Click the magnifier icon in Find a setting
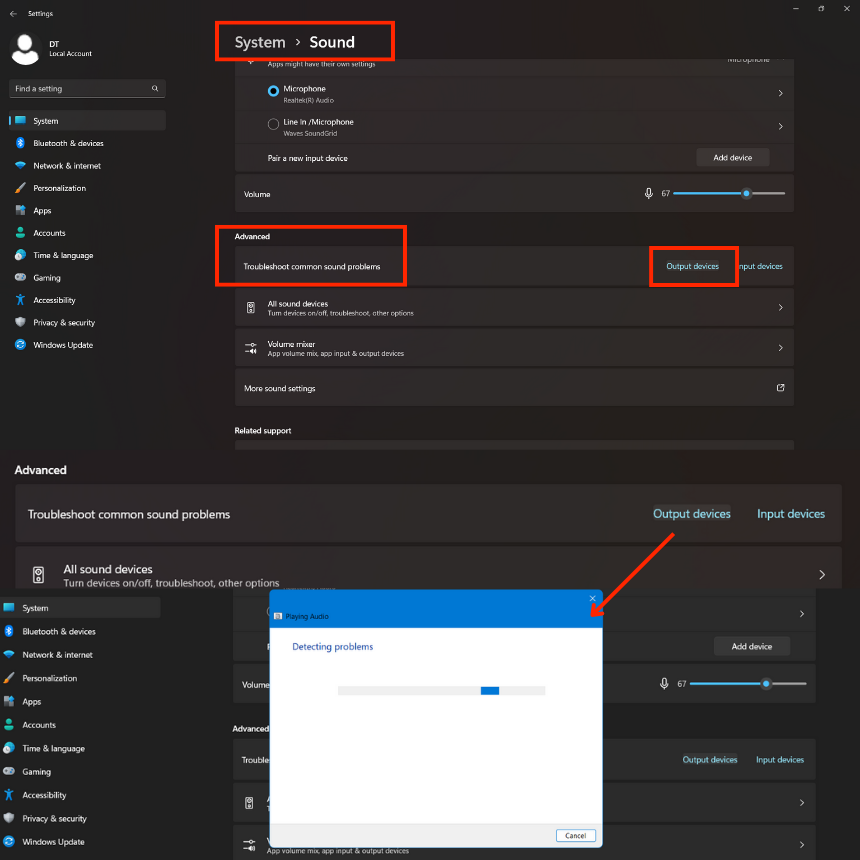Screen dimensions: 860x860 [x=155, y=88]
